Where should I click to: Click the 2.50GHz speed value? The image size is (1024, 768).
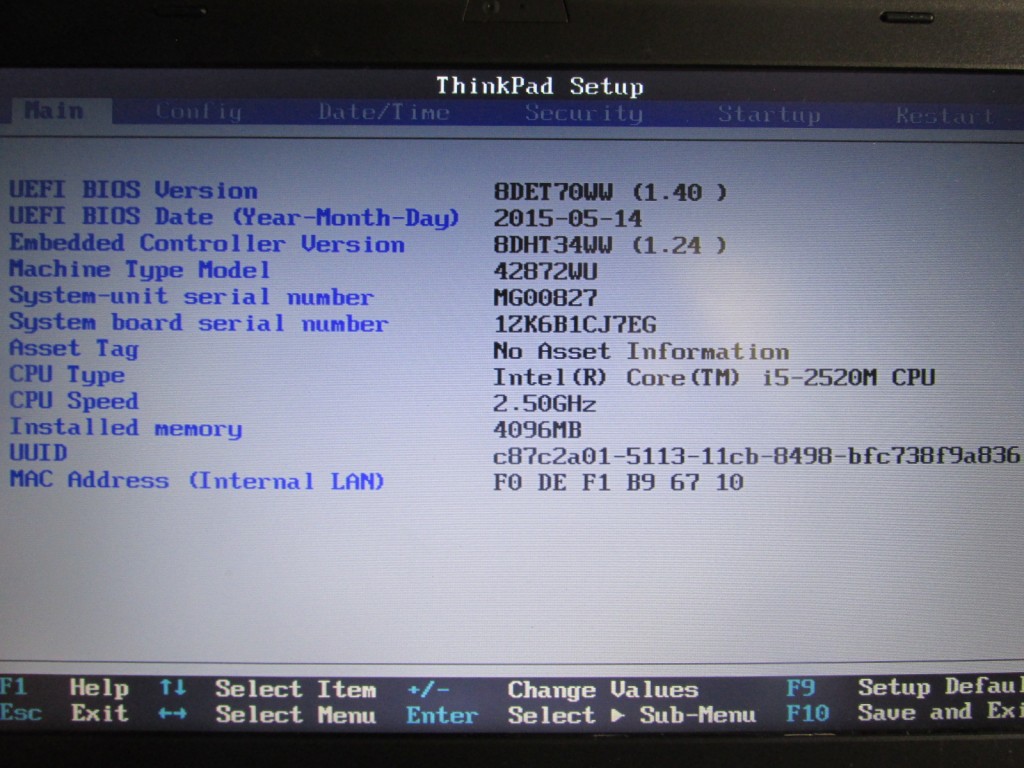[545, 404]
